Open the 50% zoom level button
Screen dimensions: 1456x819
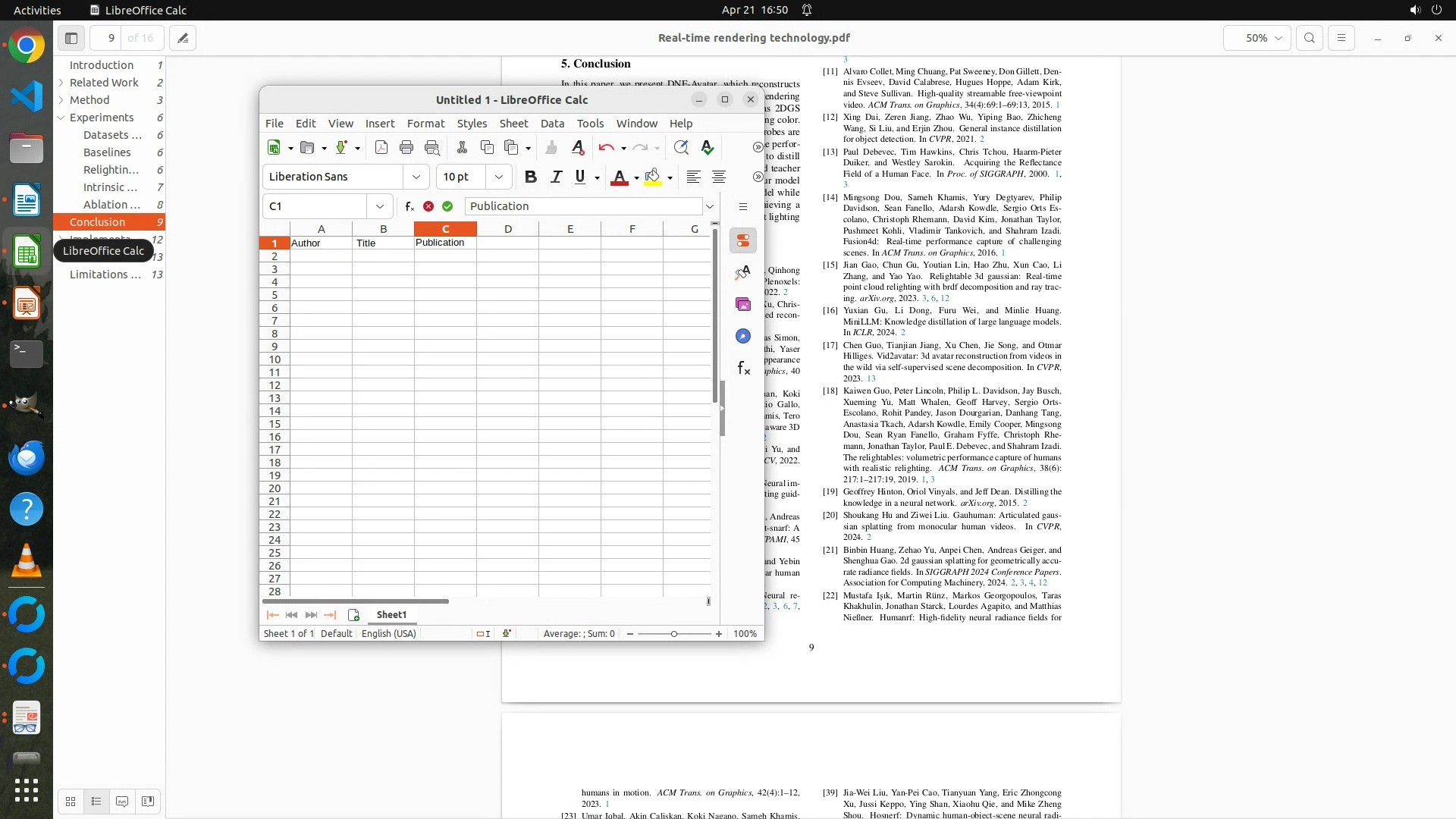[x=1257, y=38]
